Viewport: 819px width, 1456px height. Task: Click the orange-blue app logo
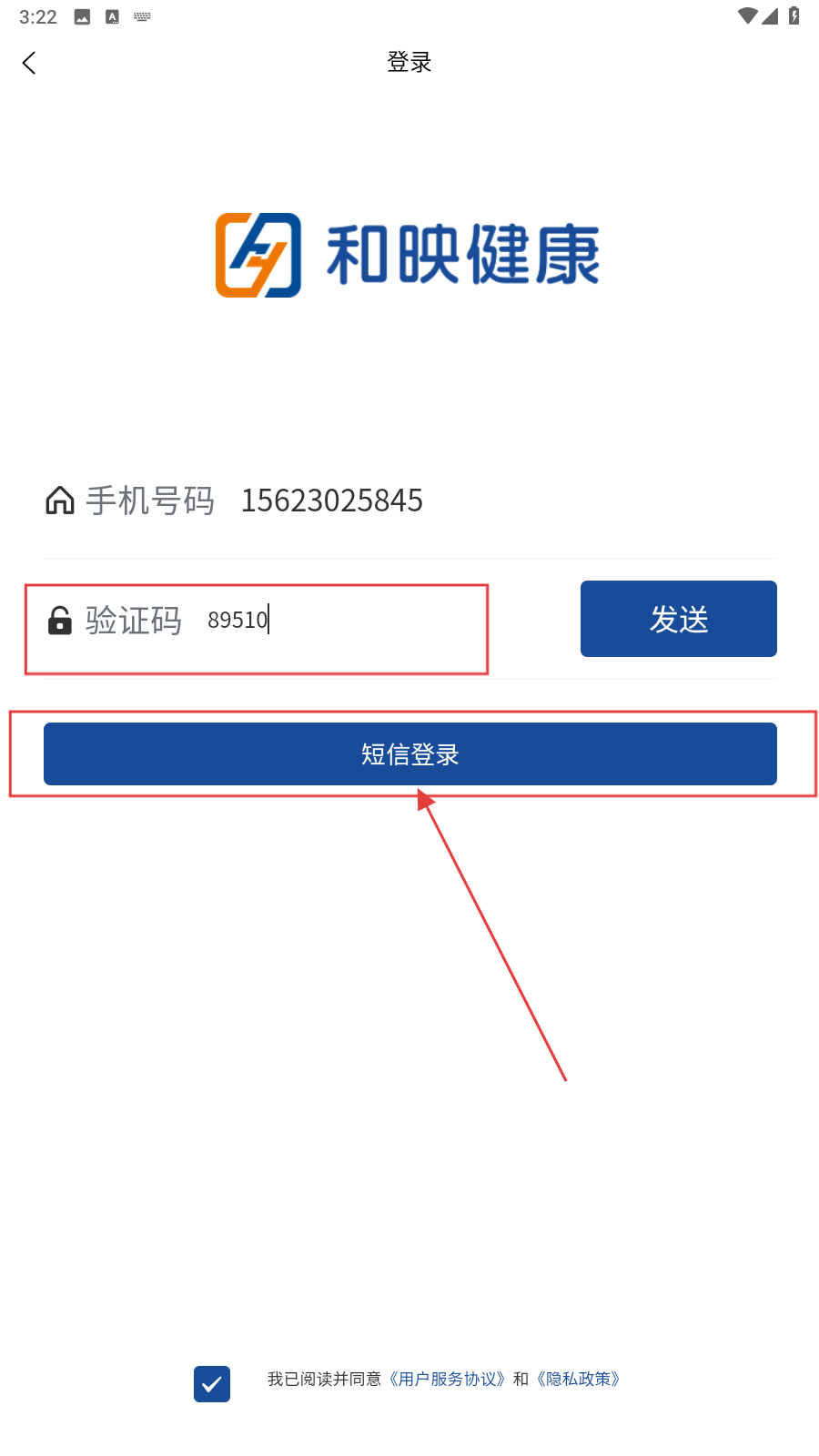258,255
